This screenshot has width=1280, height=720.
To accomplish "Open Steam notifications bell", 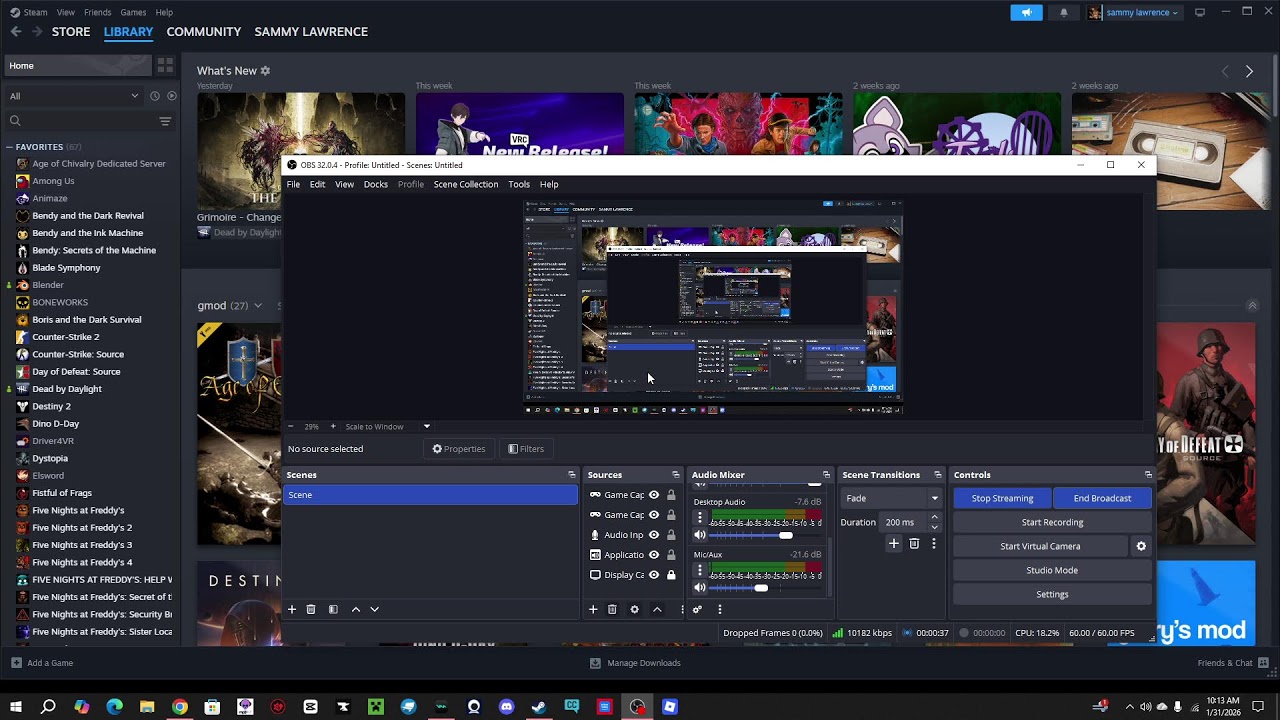I will [1063, 12].
